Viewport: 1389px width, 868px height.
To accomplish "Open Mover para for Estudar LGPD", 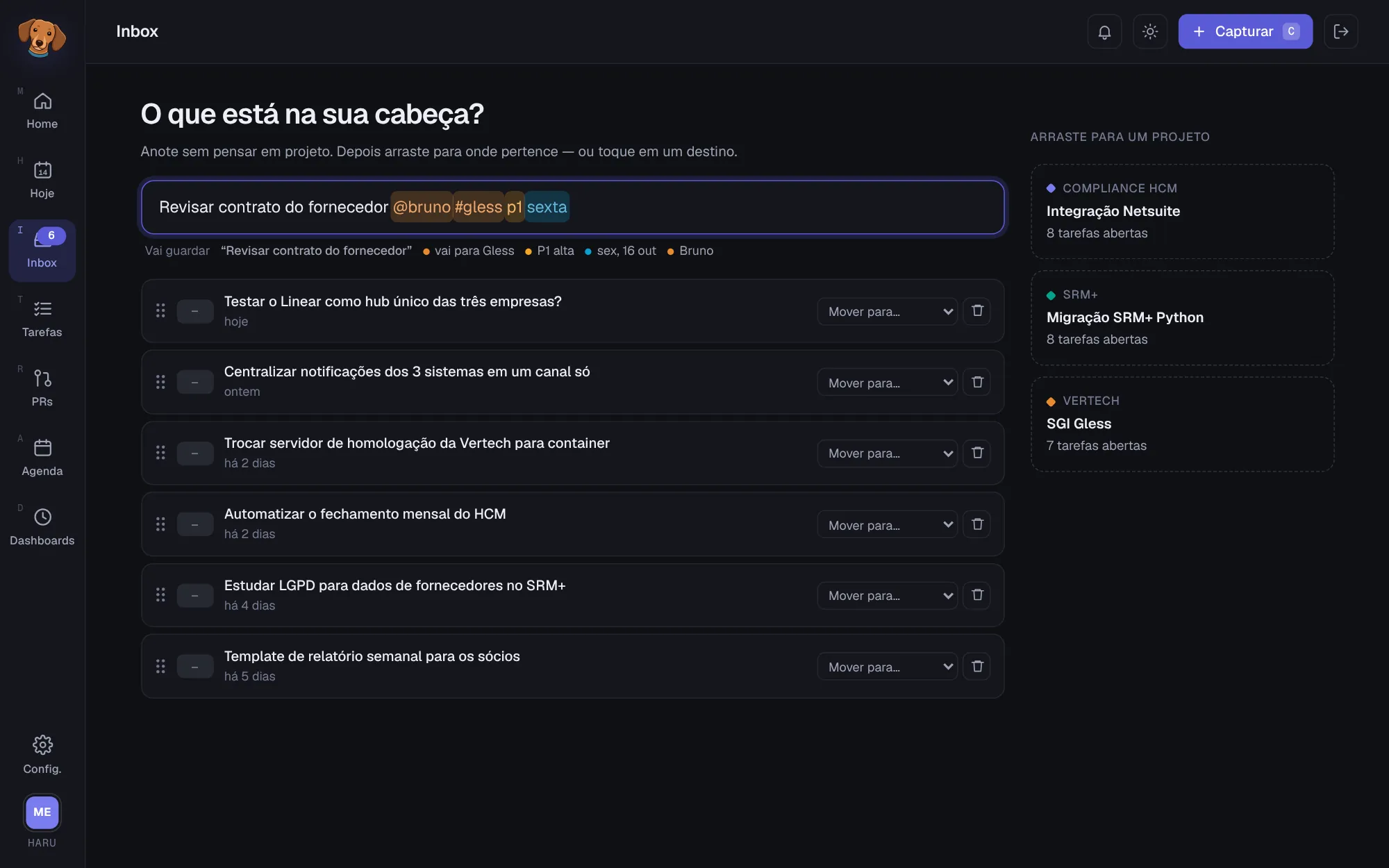I will [x=888, y=595].
